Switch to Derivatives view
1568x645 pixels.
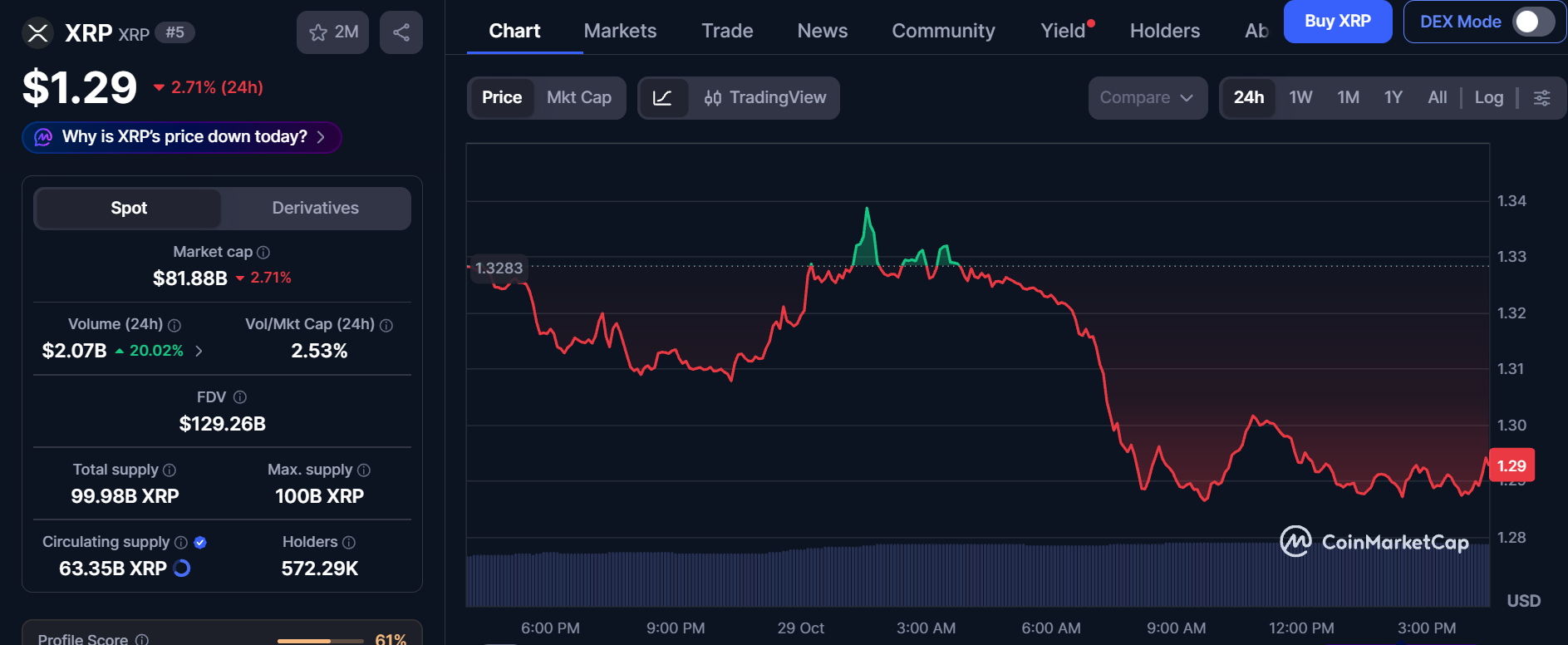pyautogui.click(x=316, y=209)
